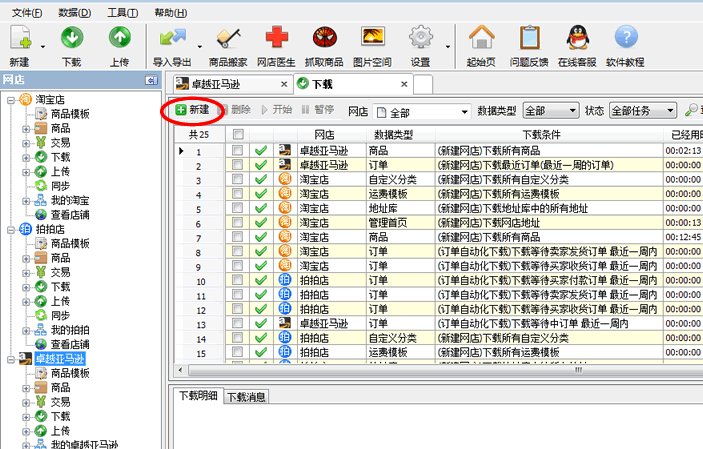The height and width of the screenshot is (449, 703).
Task: Go to 起始页 house icon
Action: [x=482, y=38]
